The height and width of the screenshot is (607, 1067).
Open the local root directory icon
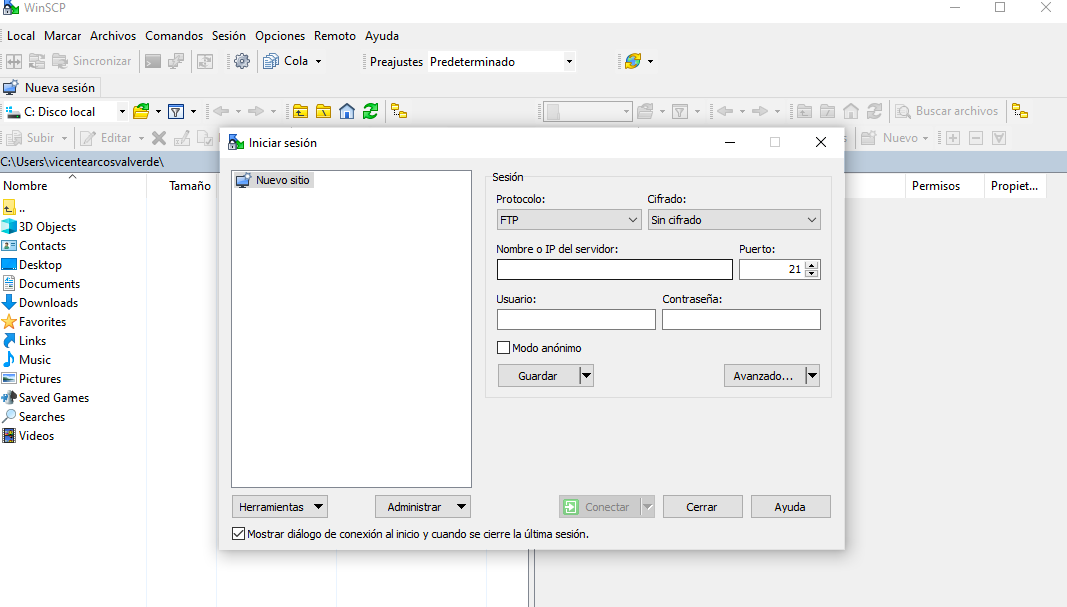(323, 111)
